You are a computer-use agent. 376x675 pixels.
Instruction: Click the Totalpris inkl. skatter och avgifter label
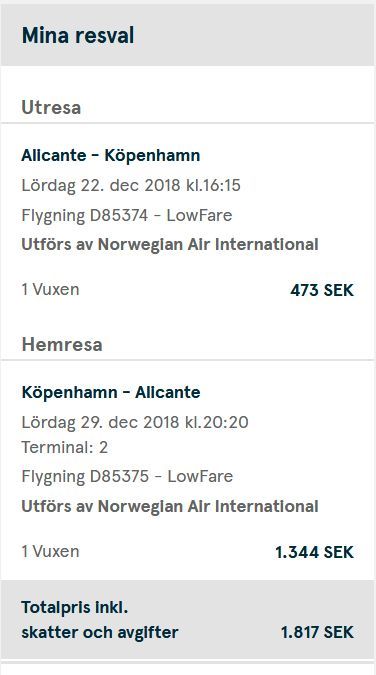100,620
